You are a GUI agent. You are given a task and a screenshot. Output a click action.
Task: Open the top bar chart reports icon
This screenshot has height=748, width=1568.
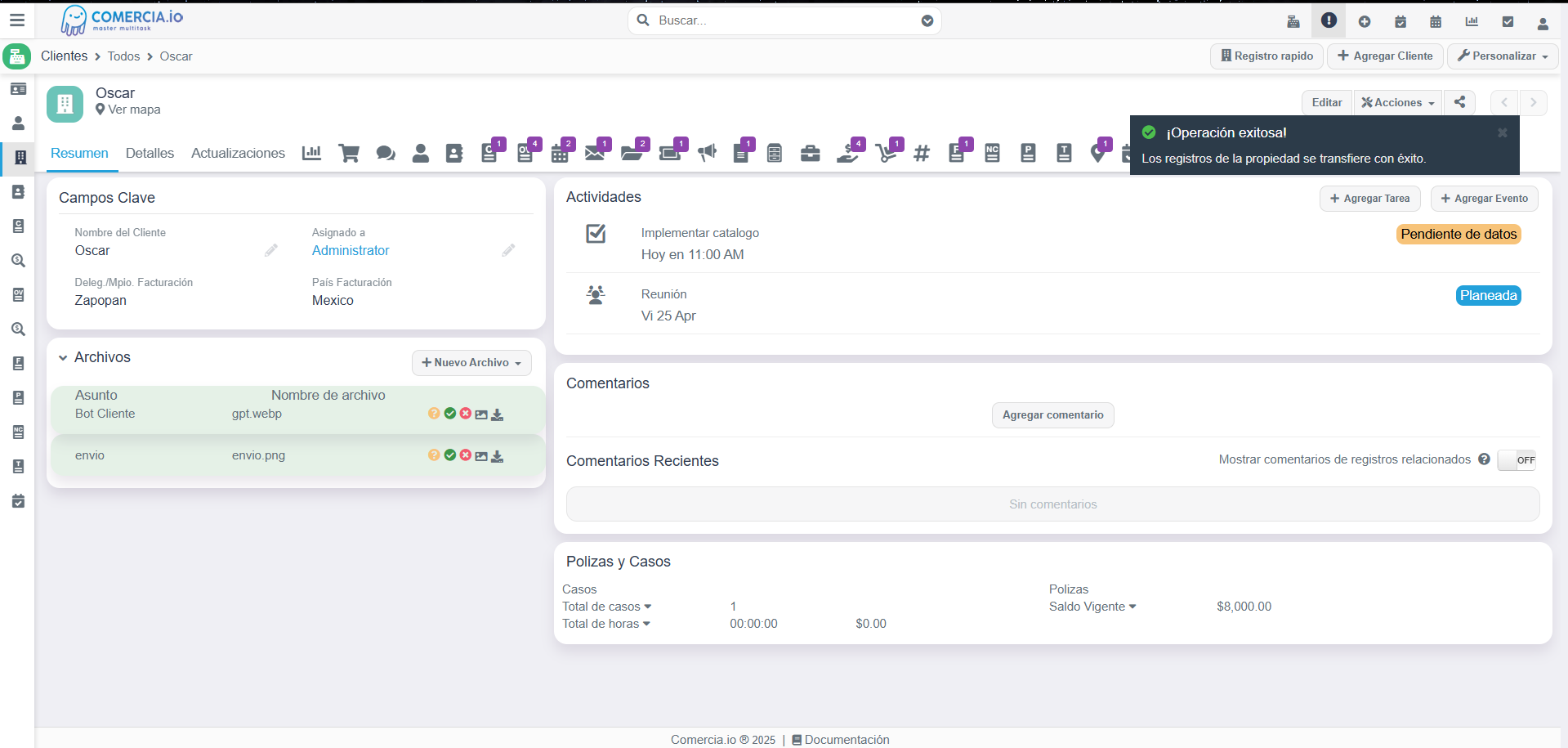pyautogui.click(x=1472, y=22)
